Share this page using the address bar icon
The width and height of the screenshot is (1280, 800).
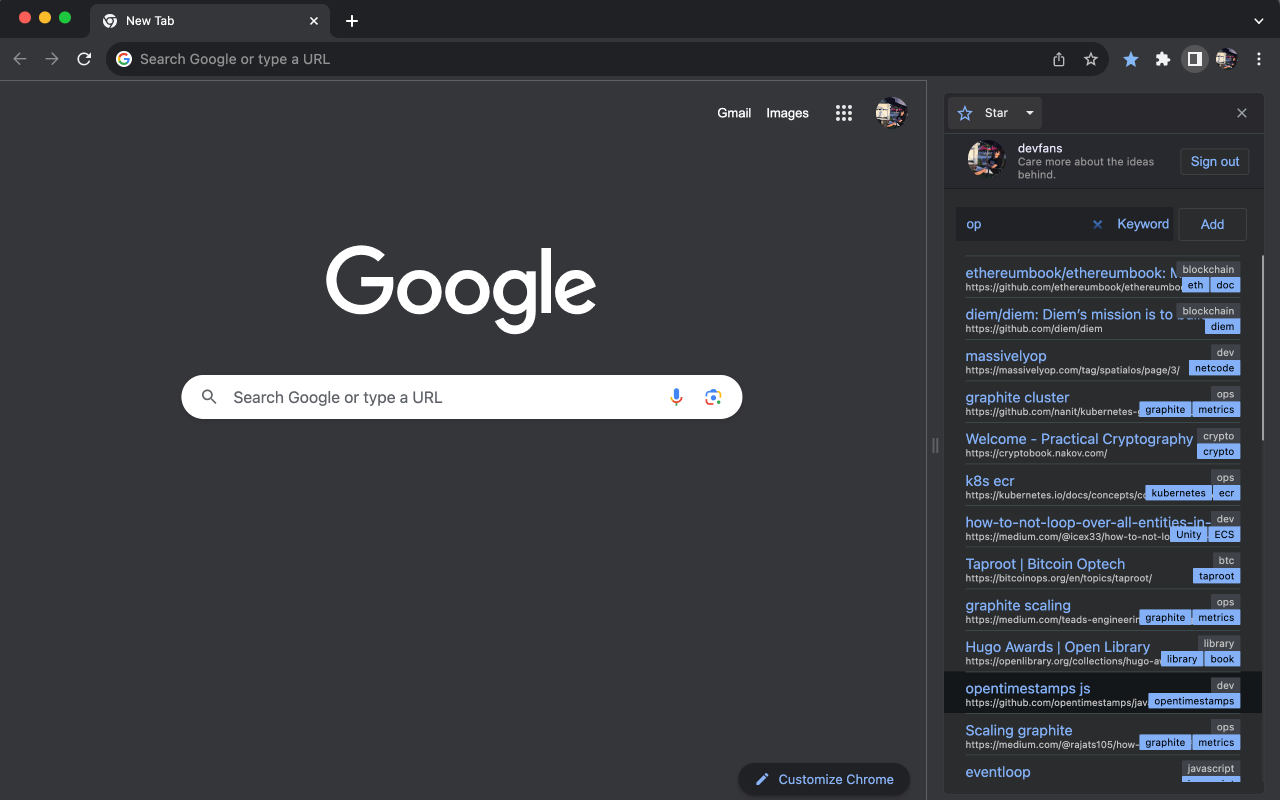(1059, 59)
